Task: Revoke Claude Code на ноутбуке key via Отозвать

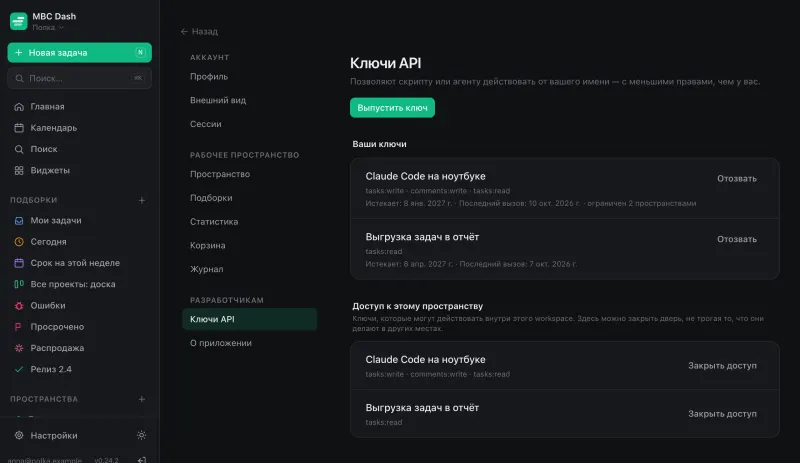Action: [x=737, y=179]
